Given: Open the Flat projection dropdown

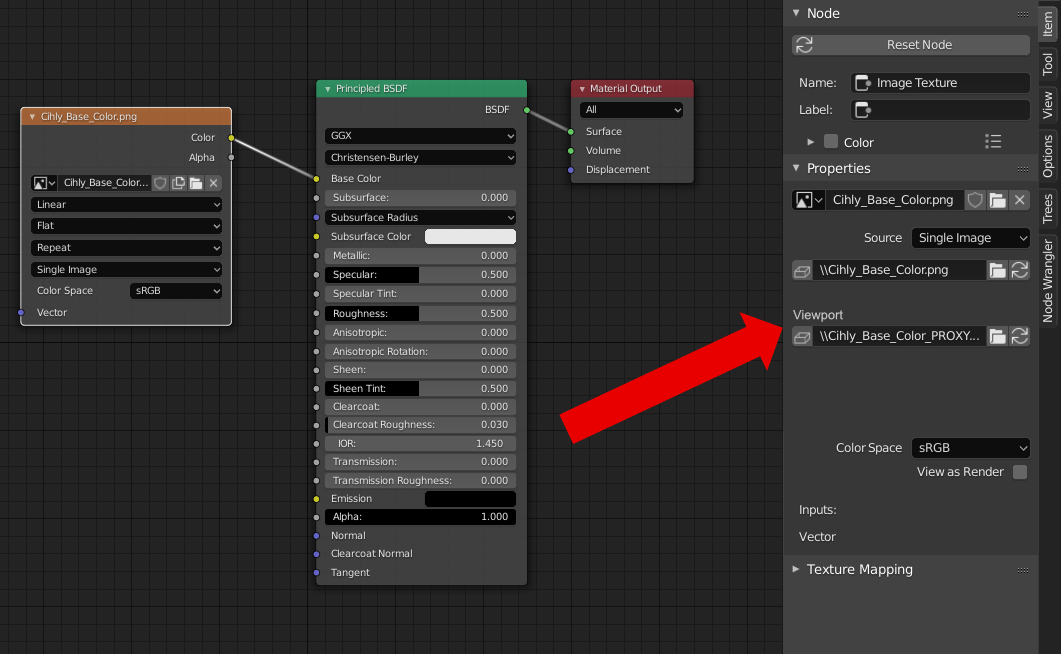Looking at the screenshot, I should click(x=127, y=226).
